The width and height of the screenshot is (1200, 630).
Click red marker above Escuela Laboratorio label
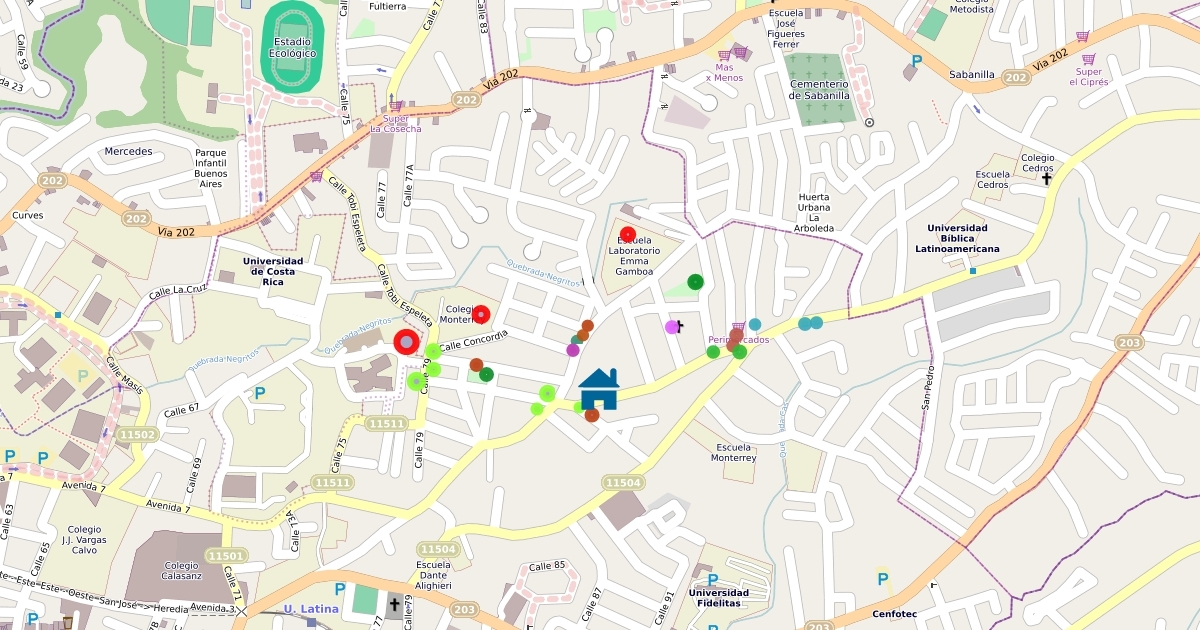click(x=628, y=234)
